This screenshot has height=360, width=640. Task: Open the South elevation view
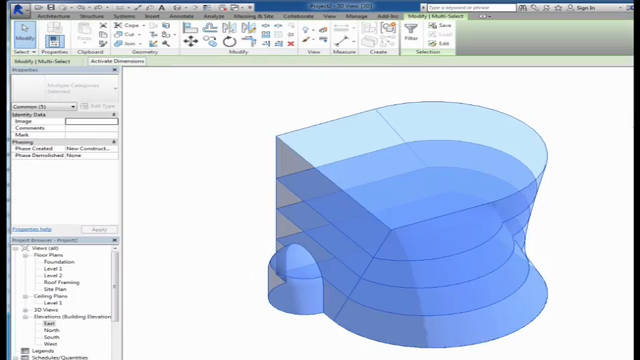[51, 337]
